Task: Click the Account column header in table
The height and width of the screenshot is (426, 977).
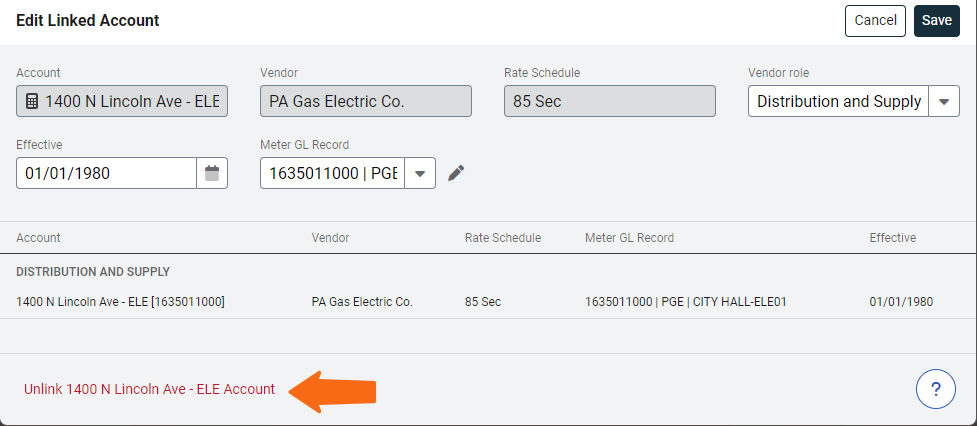Action: pyautogui.click(x=38, y=238)
